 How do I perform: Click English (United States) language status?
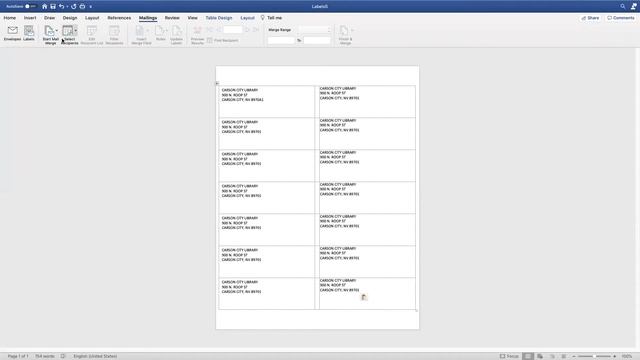pyautogui.click(x=95, y=356)
